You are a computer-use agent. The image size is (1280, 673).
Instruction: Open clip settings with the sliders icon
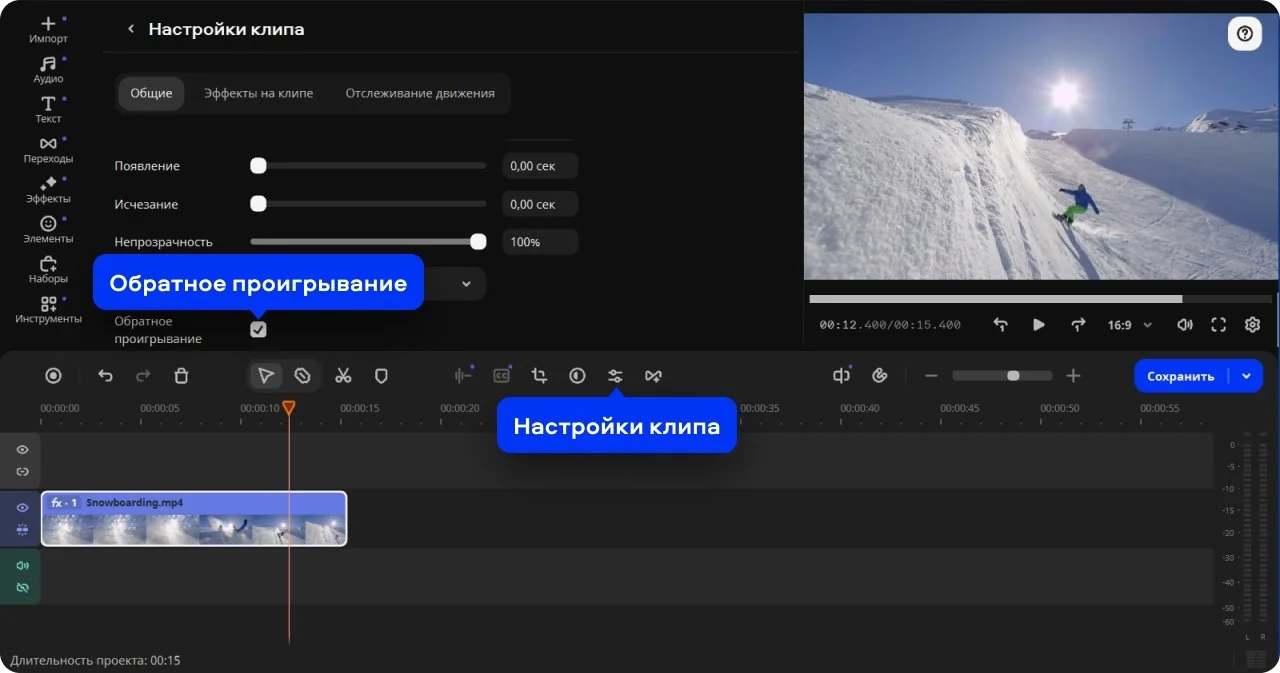tap(615, 376)
